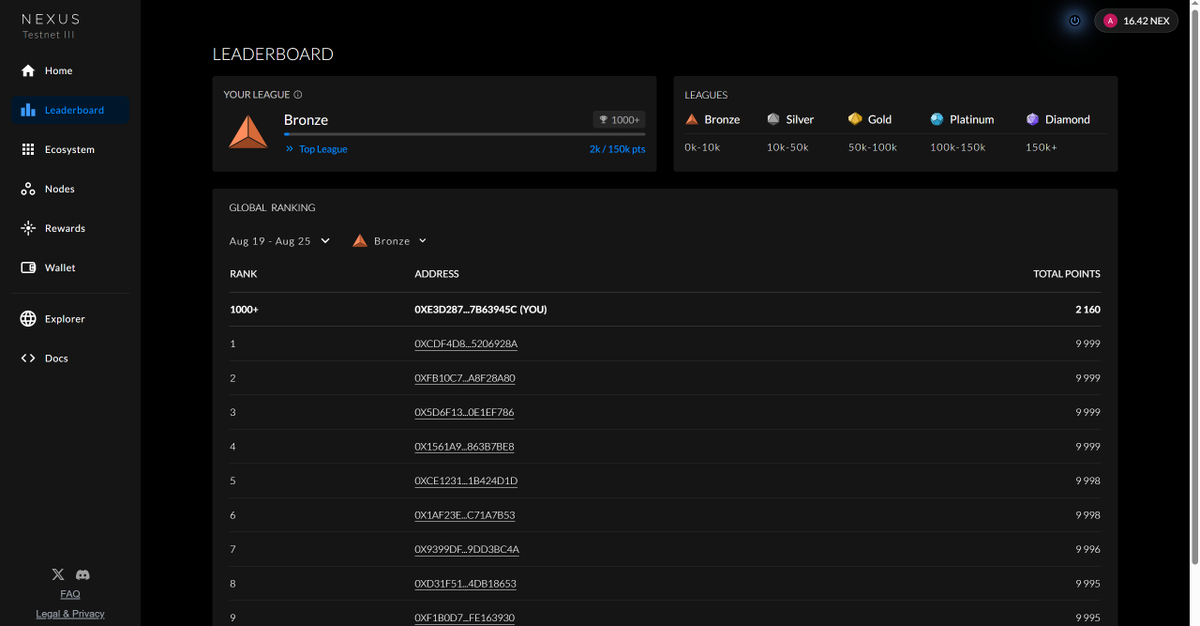Click the Bronze icon in Leagues panel
The width and height of the screenshot is (1200, 626).
pyautogui.click(x=692, y=119)
